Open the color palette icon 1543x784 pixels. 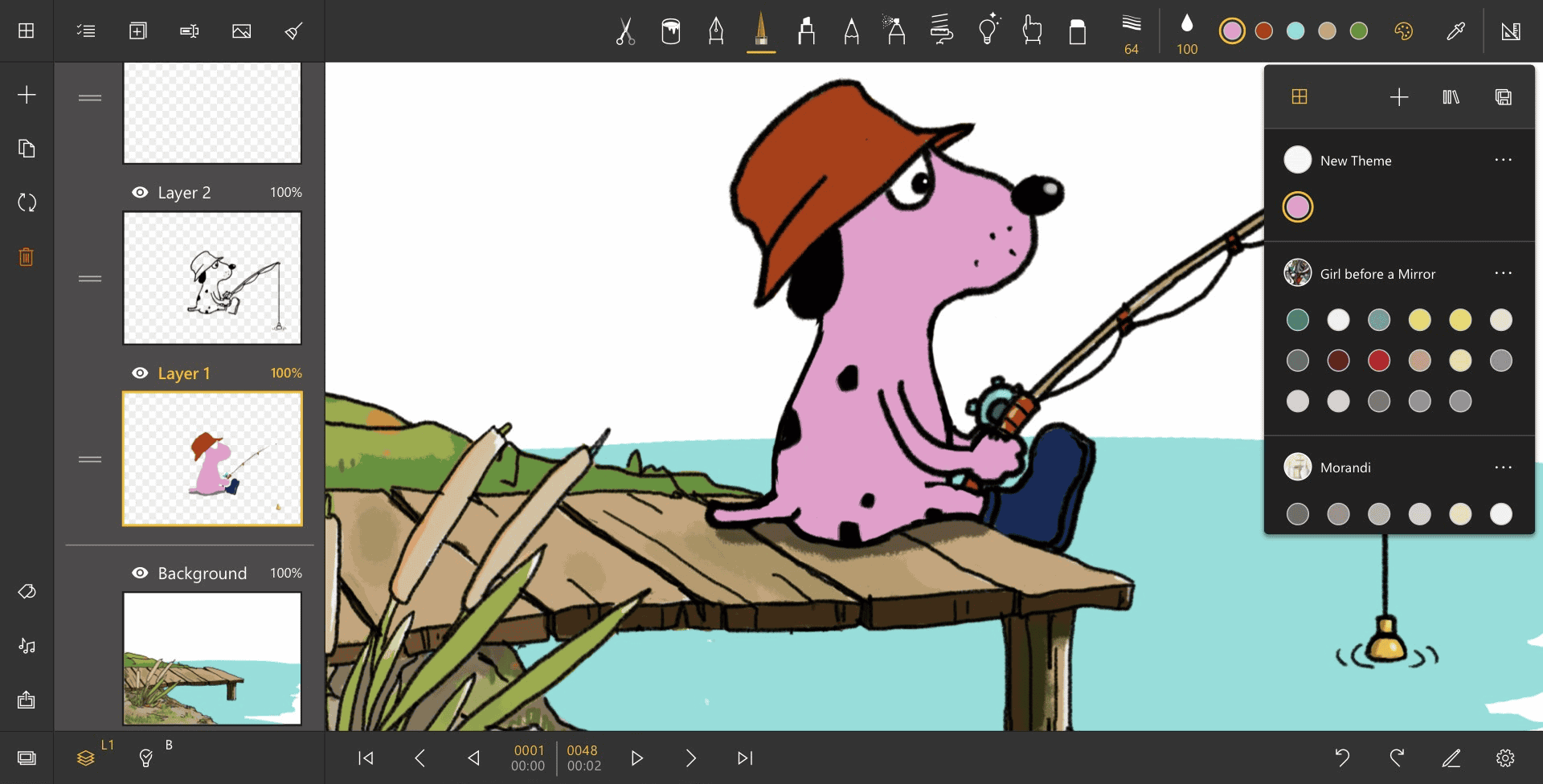tap(1403, 31)
